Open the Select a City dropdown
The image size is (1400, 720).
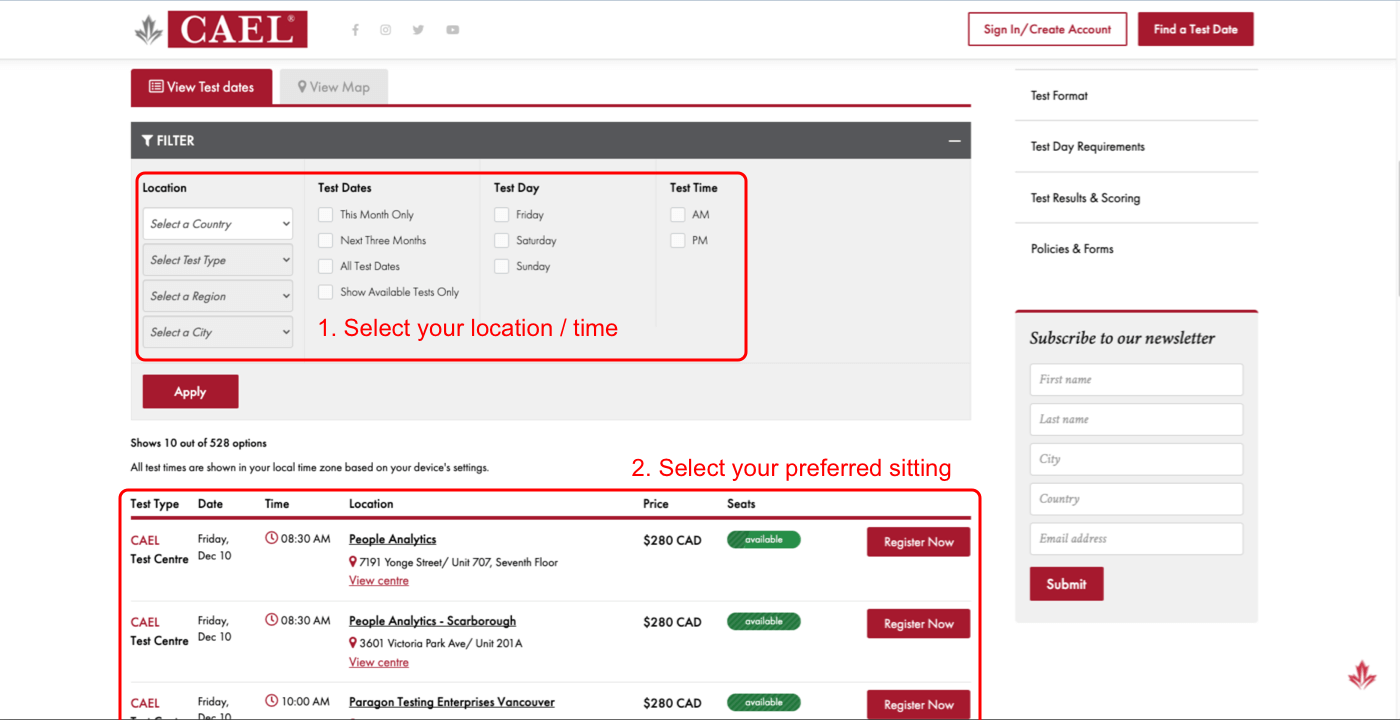pyautogui.click(x=218, y=332)
